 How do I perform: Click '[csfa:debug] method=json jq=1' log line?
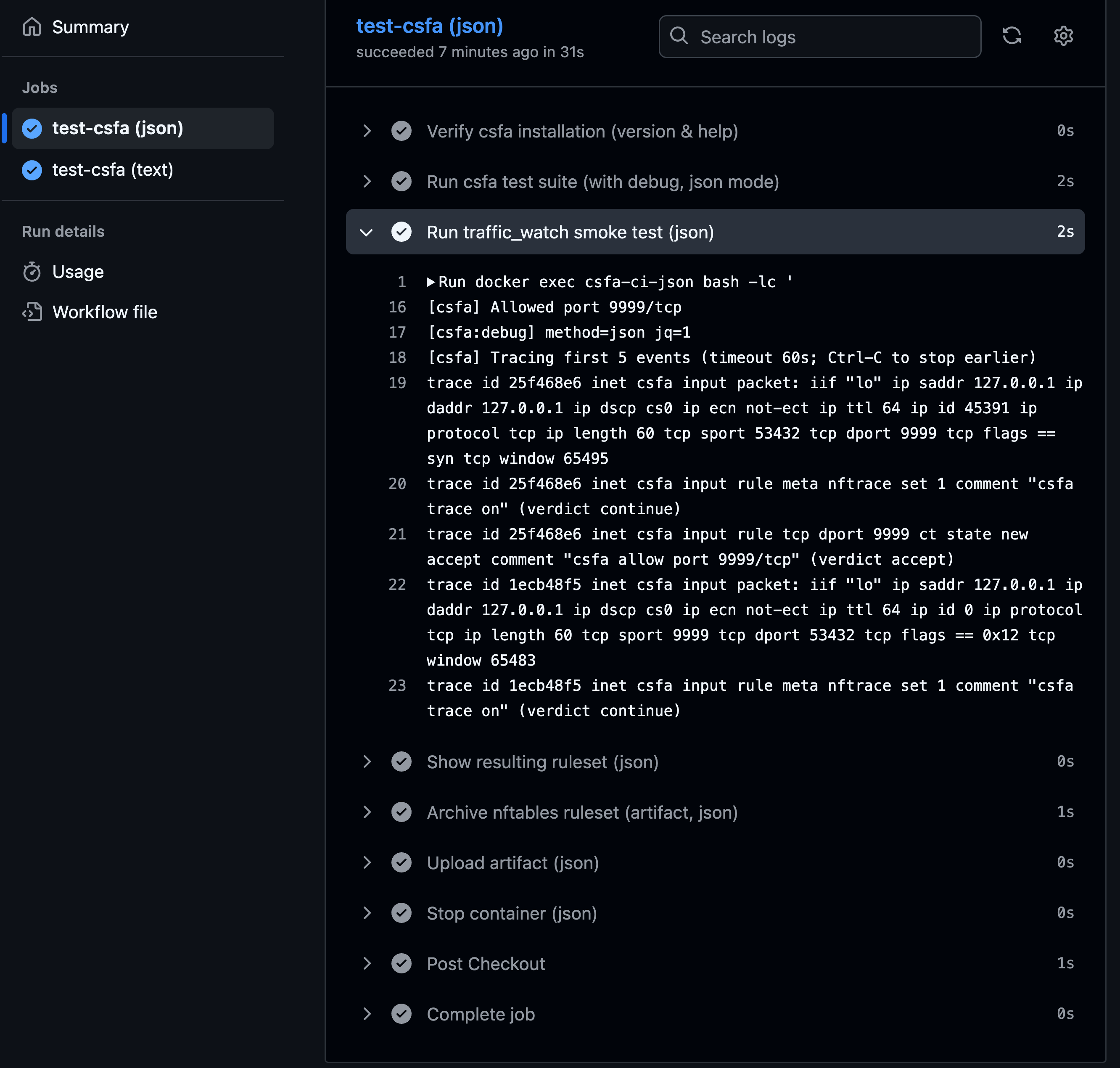[559, 333]
